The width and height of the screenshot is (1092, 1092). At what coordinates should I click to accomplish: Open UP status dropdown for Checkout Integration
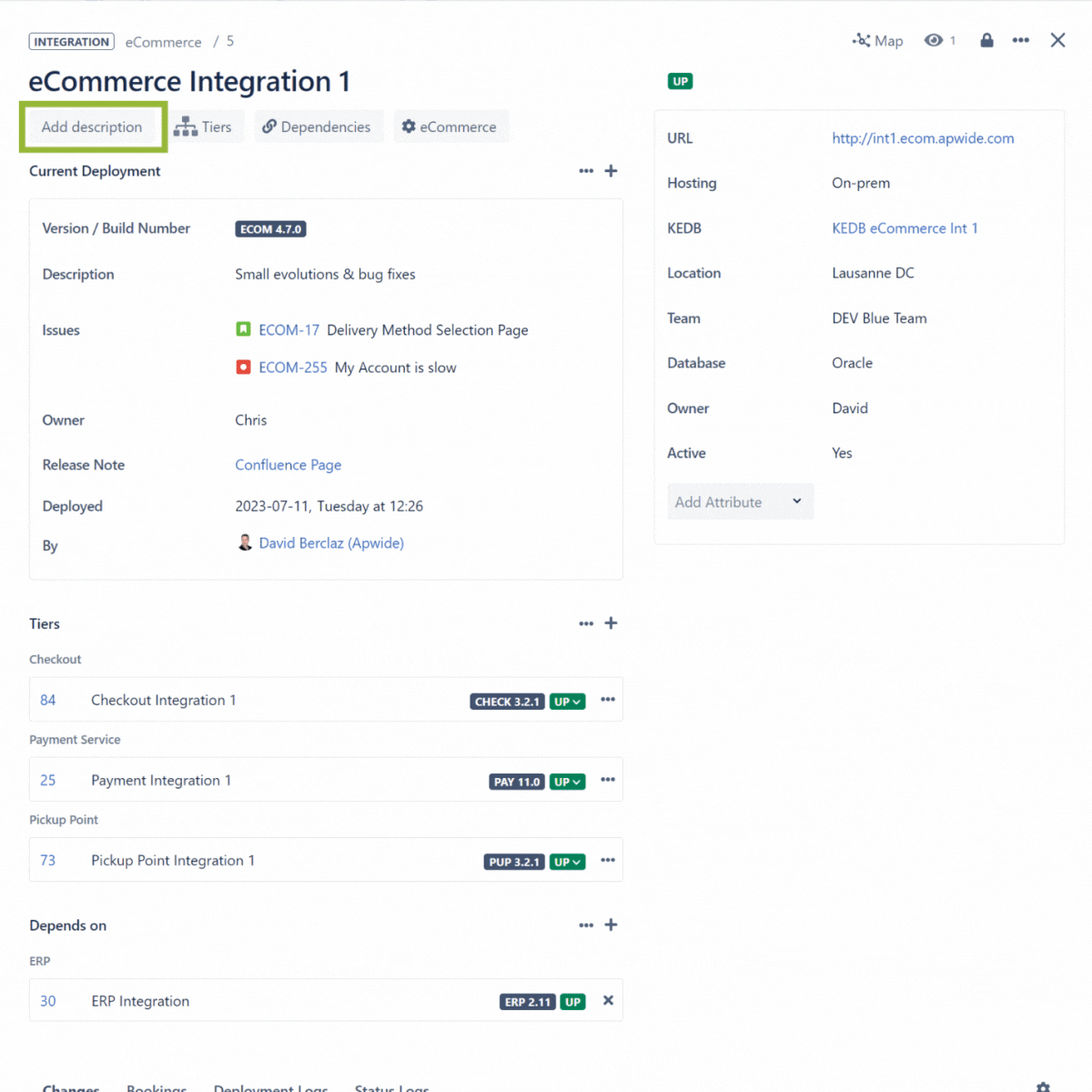pos(567,702)
